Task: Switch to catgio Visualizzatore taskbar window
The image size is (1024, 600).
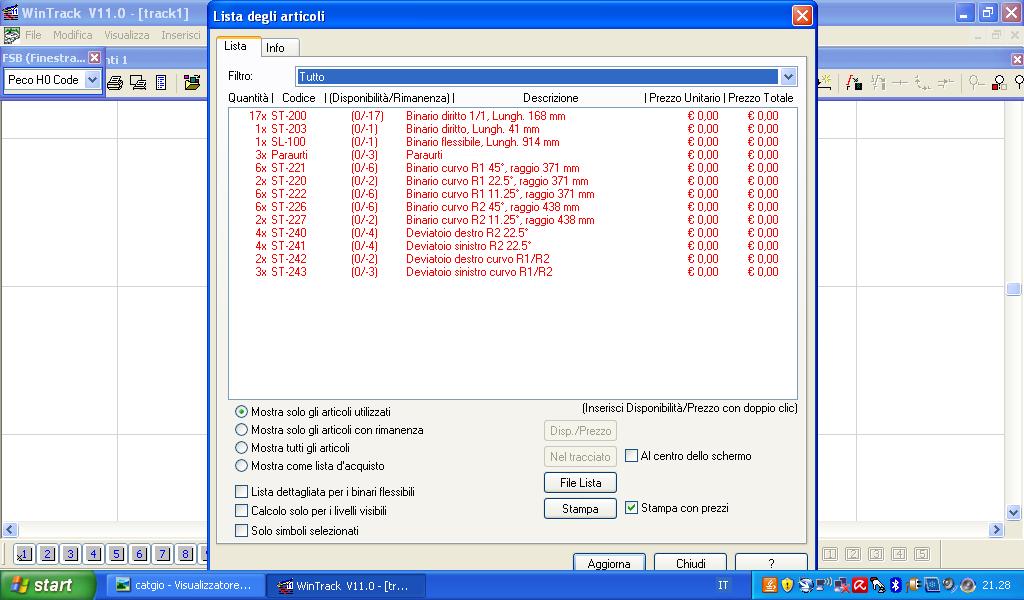Action: (x=185, y=586)
